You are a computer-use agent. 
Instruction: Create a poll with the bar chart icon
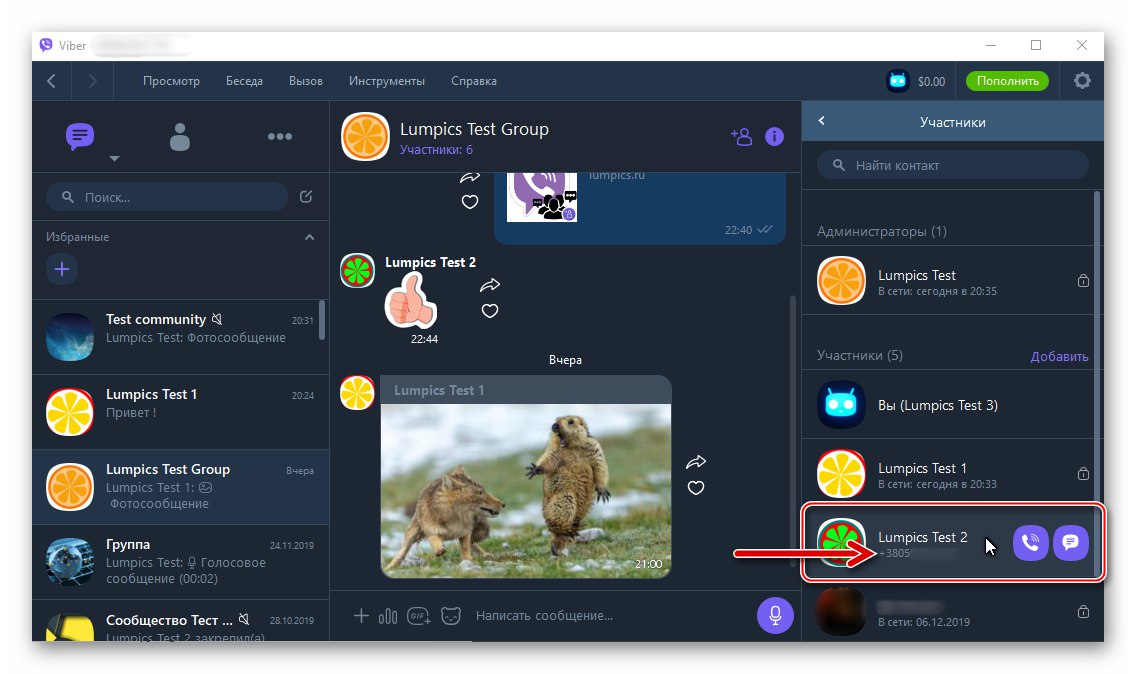(388, 616)
